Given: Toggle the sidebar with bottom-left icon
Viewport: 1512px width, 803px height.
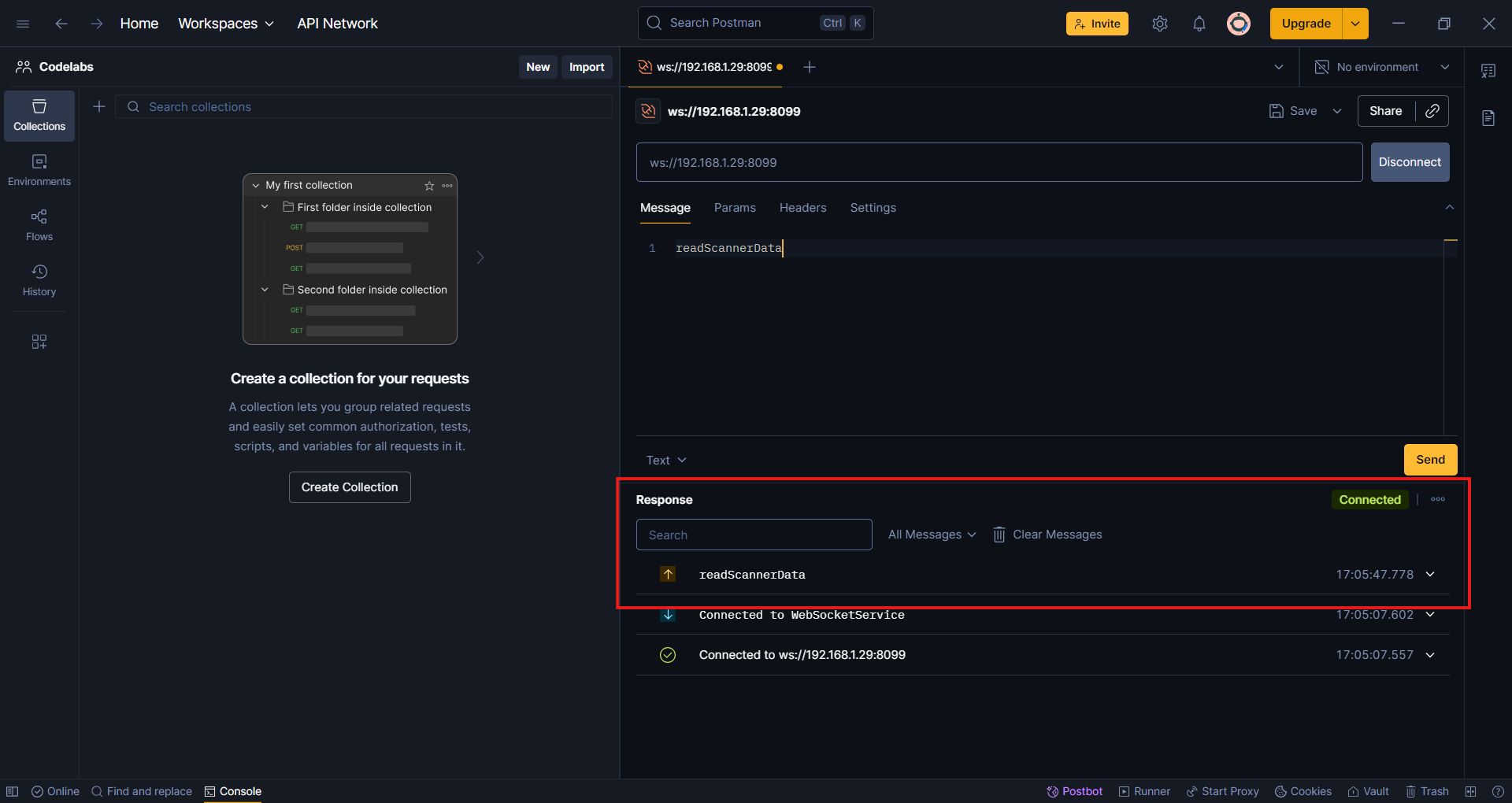Looking at the screenshot, I should pyautogui.click(x=13, y=791).
